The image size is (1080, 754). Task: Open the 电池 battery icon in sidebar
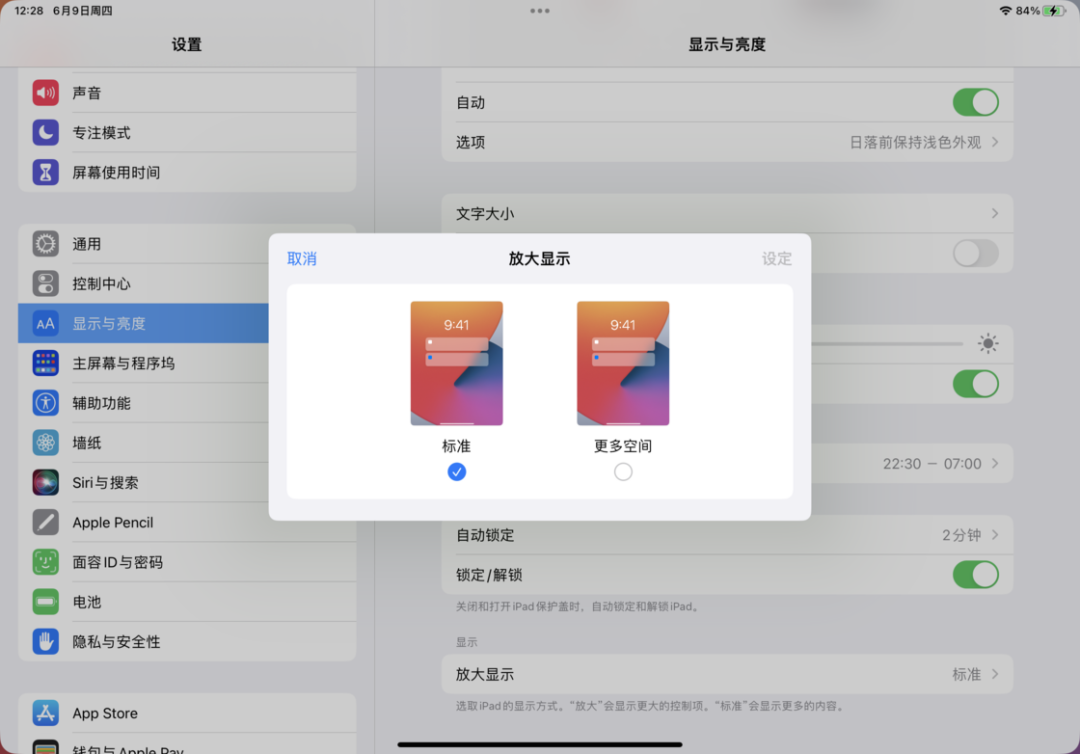[x=45, y=602]
